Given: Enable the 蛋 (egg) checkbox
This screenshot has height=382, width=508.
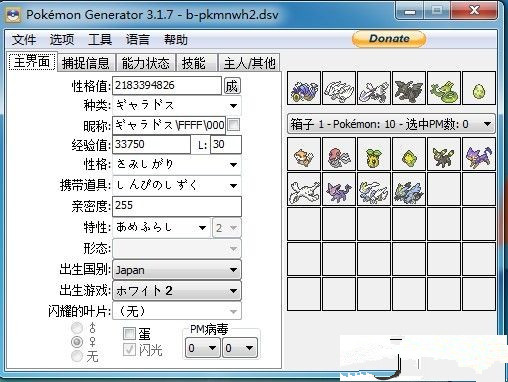Looking at the screenshot, I should point(129,333).
